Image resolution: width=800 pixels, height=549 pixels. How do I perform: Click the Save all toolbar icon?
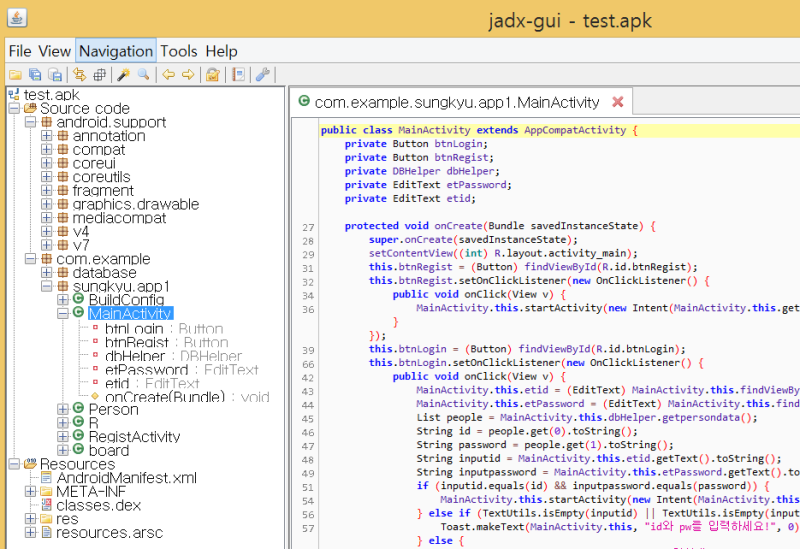point(35,75)
